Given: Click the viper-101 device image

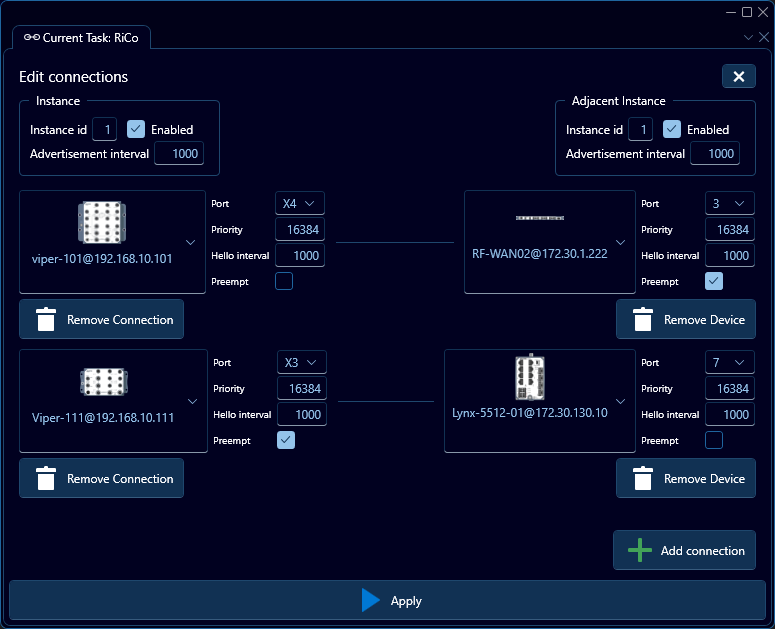Looking at the screenshot, I should point(102,222).
